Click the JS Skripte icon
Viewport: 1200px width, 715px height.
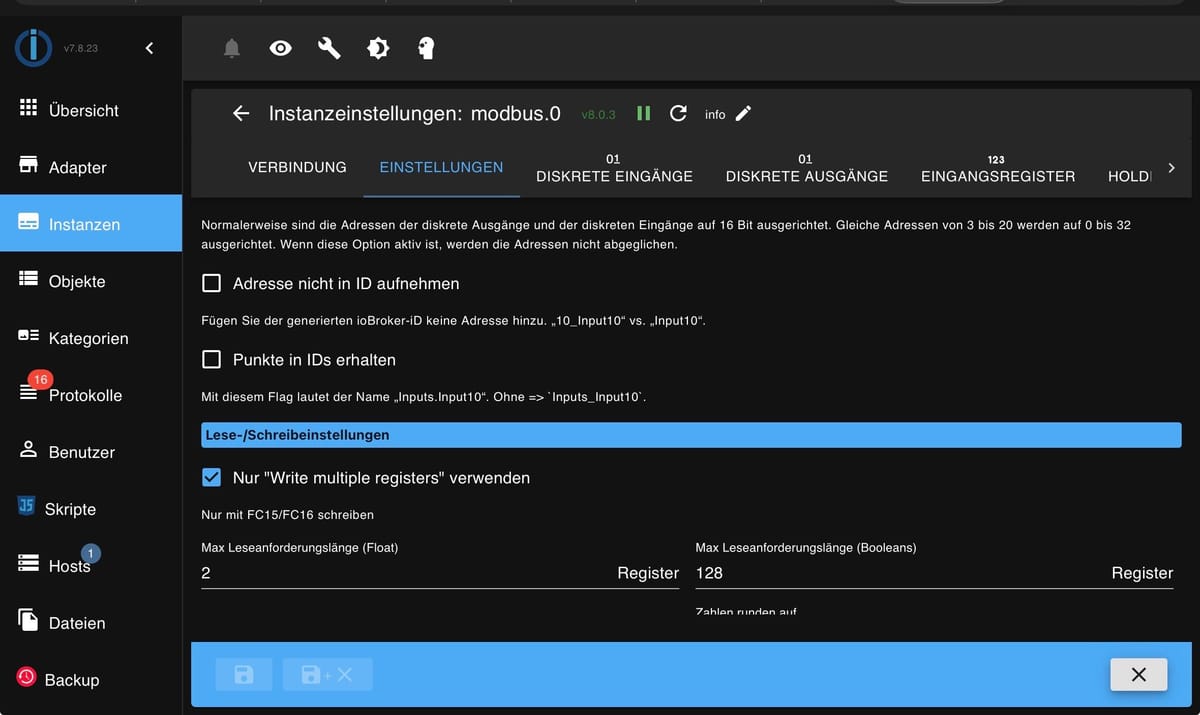tap(26, 506)
